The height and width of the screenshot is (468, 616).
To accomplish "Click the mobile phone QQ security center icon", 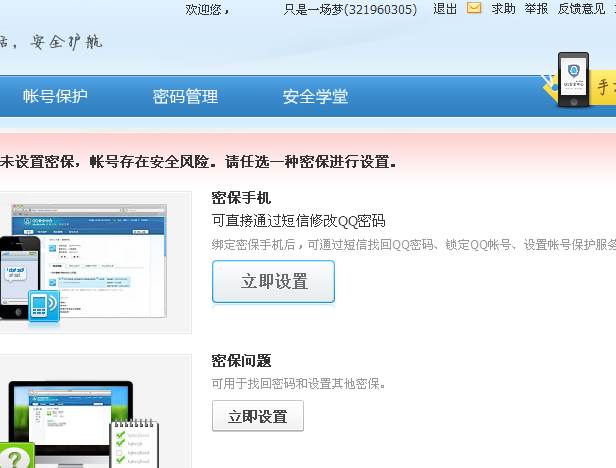I will 573,80.
